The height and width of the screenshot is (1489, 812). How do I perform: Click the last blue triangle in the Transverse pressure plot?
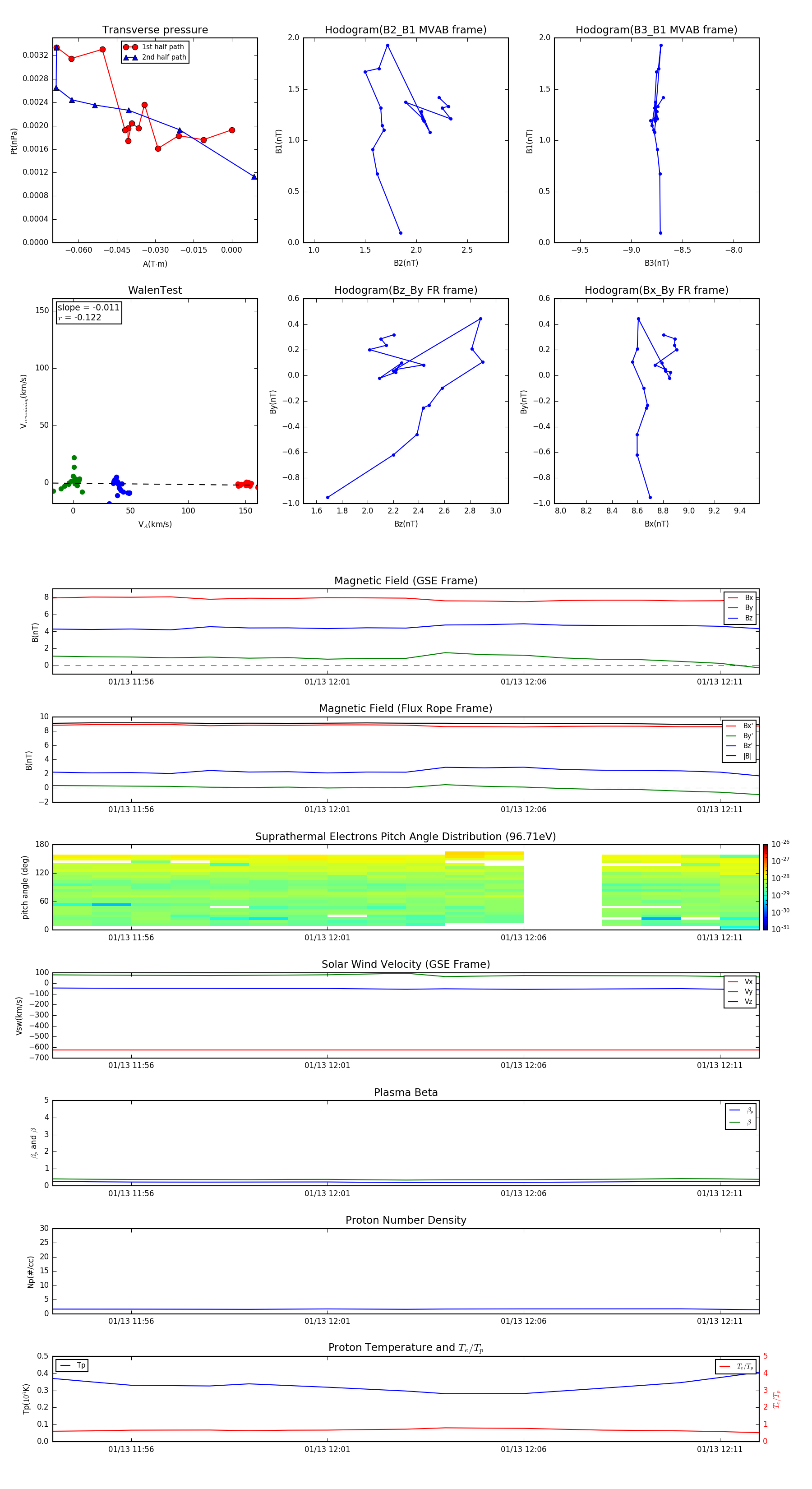pyautogui.click(x=254, y=176)
